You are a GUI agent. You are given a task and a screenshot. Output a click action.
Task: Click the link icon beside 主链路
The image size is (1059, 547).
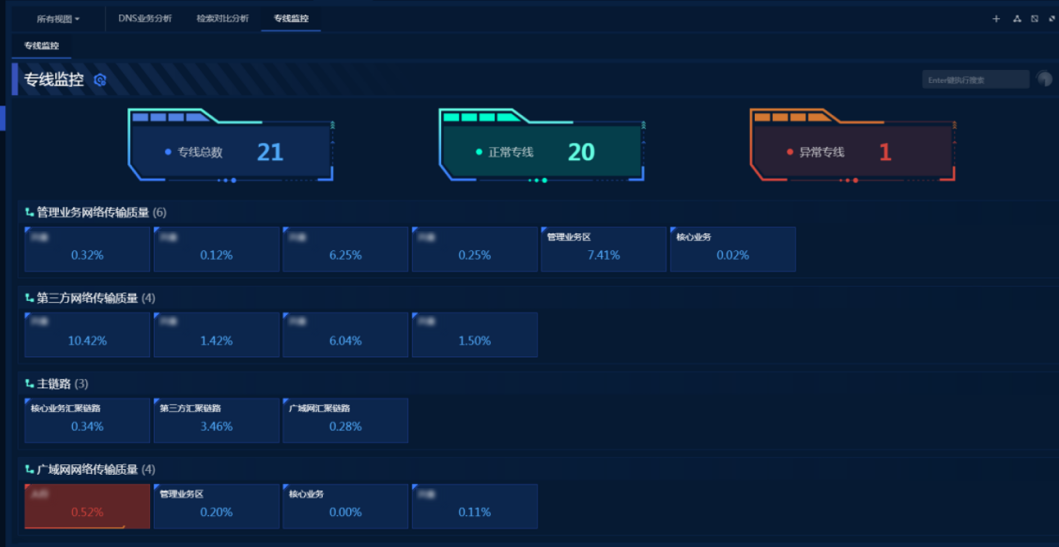pyautogui.click(x=29, y=384)
